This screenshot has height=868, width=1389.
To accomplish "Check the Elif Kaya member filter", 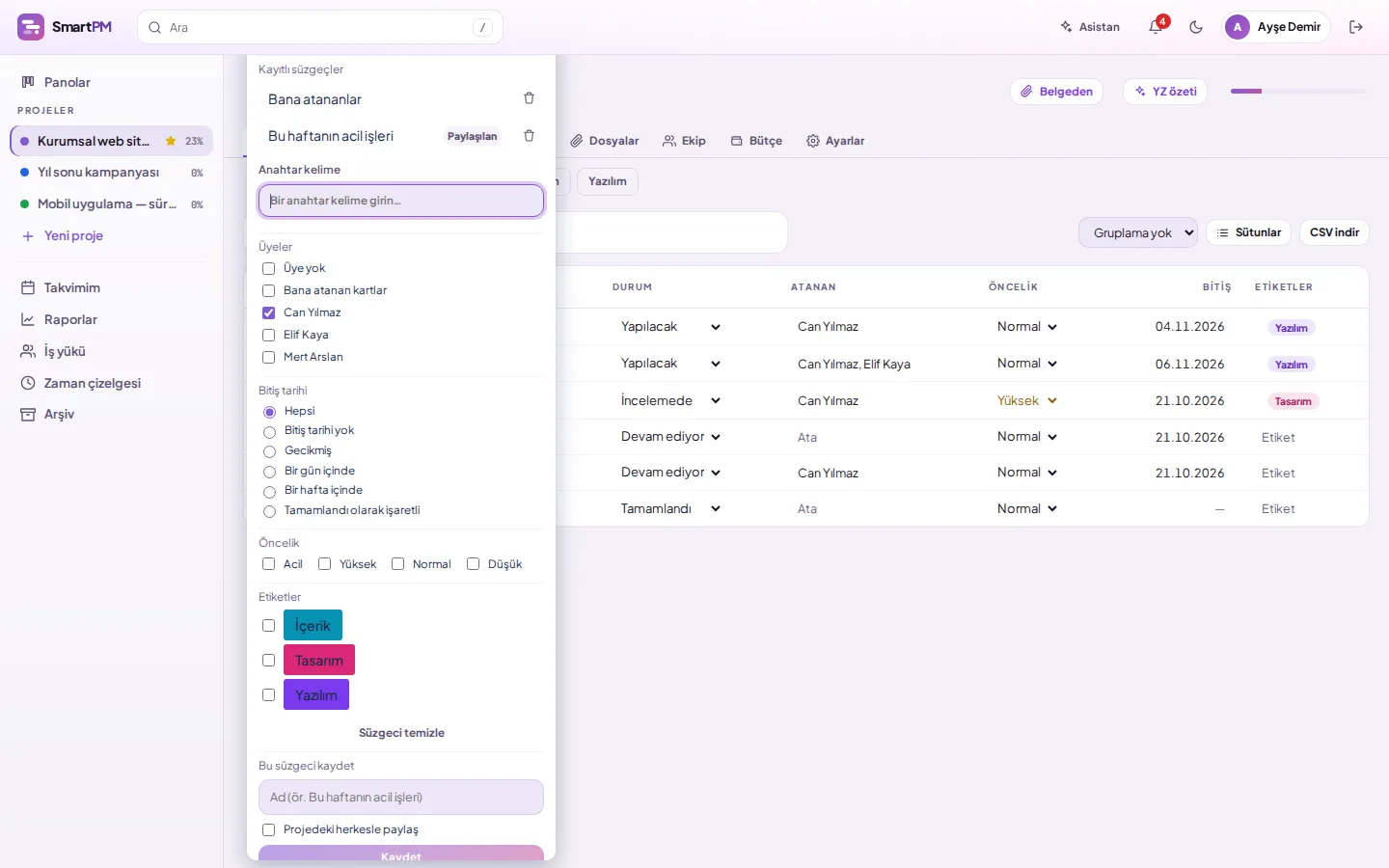I will [268, 335].
